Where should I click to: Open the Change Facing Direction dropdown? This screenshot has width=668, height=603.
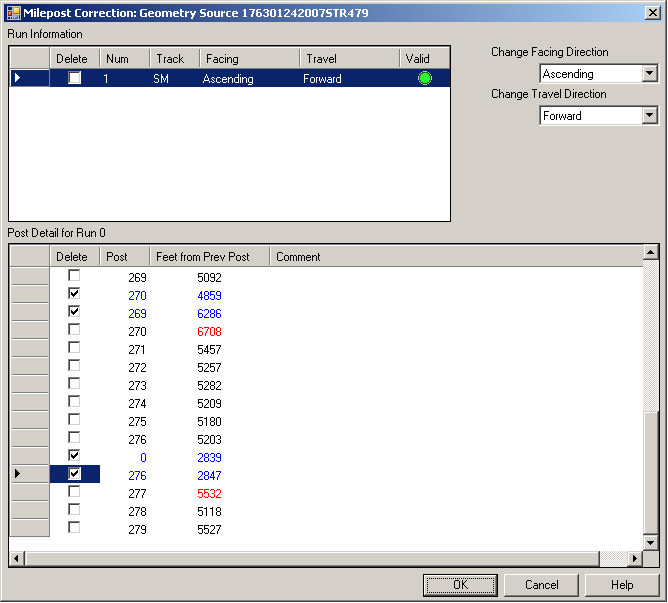[x=650, y=74]
